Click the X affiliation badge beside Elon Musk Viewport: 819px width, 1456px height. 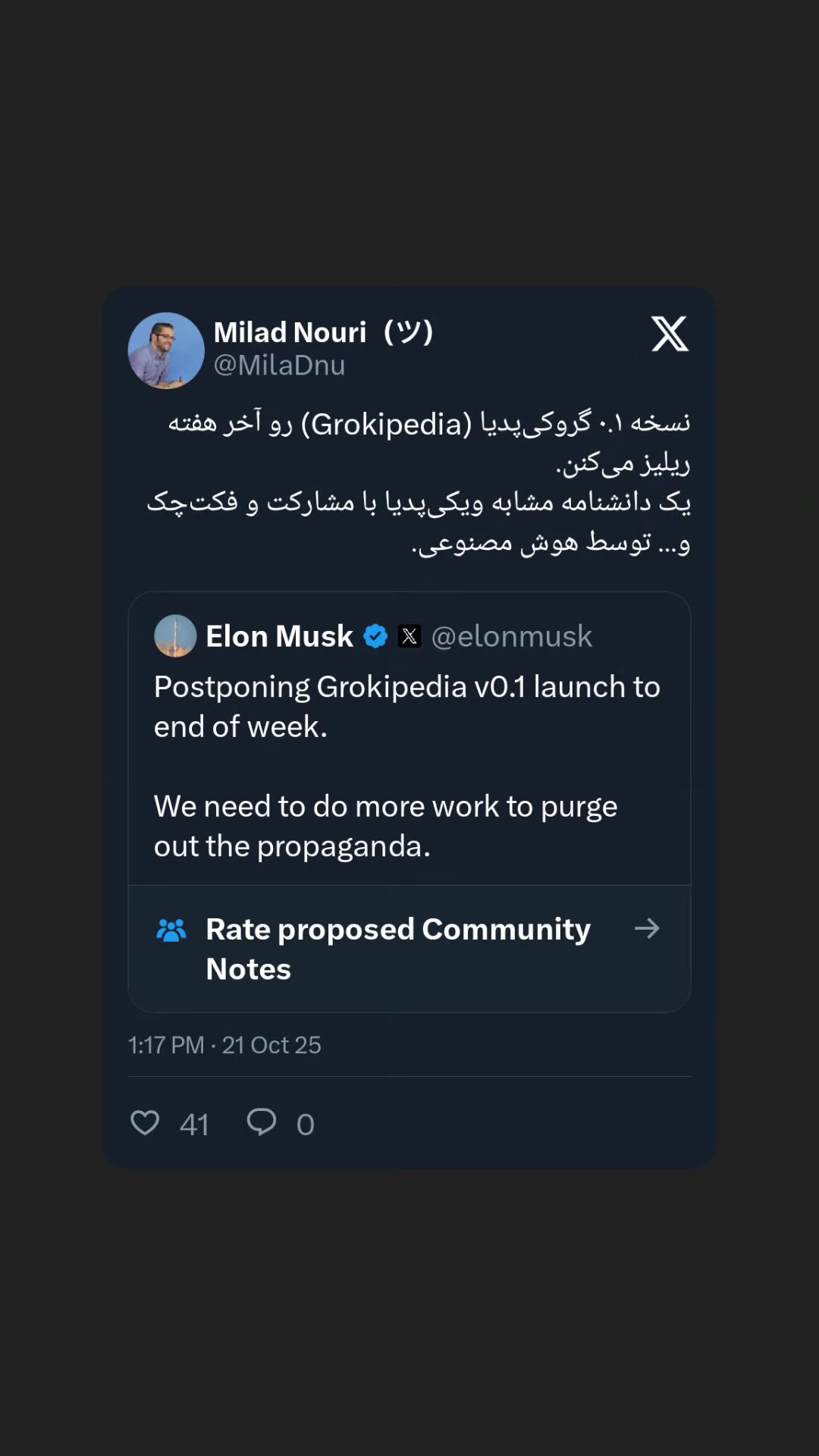point(409,636)
